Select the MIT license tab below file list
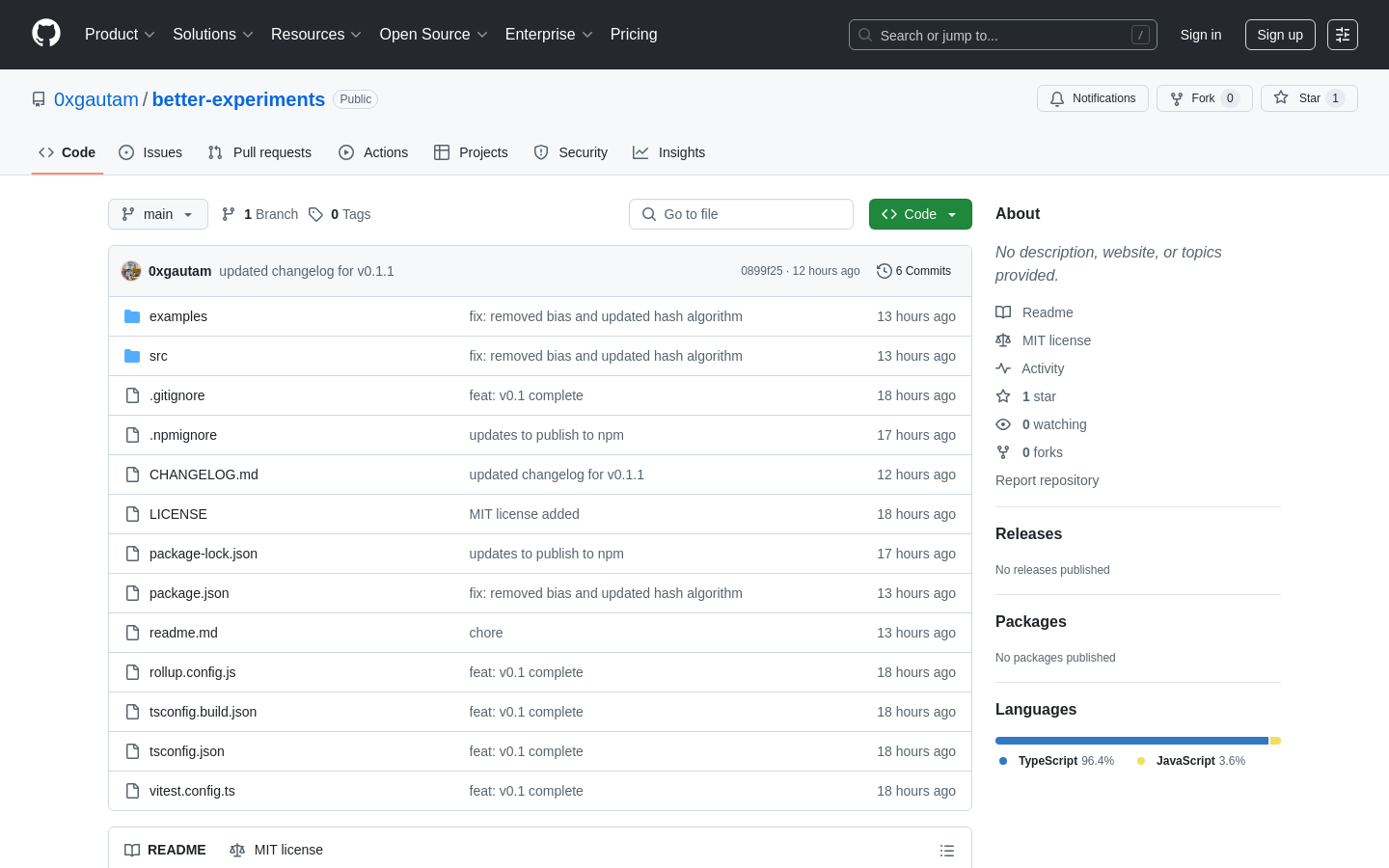The height and width of the screenshot is (868, 1389). [x=276, y=850]
